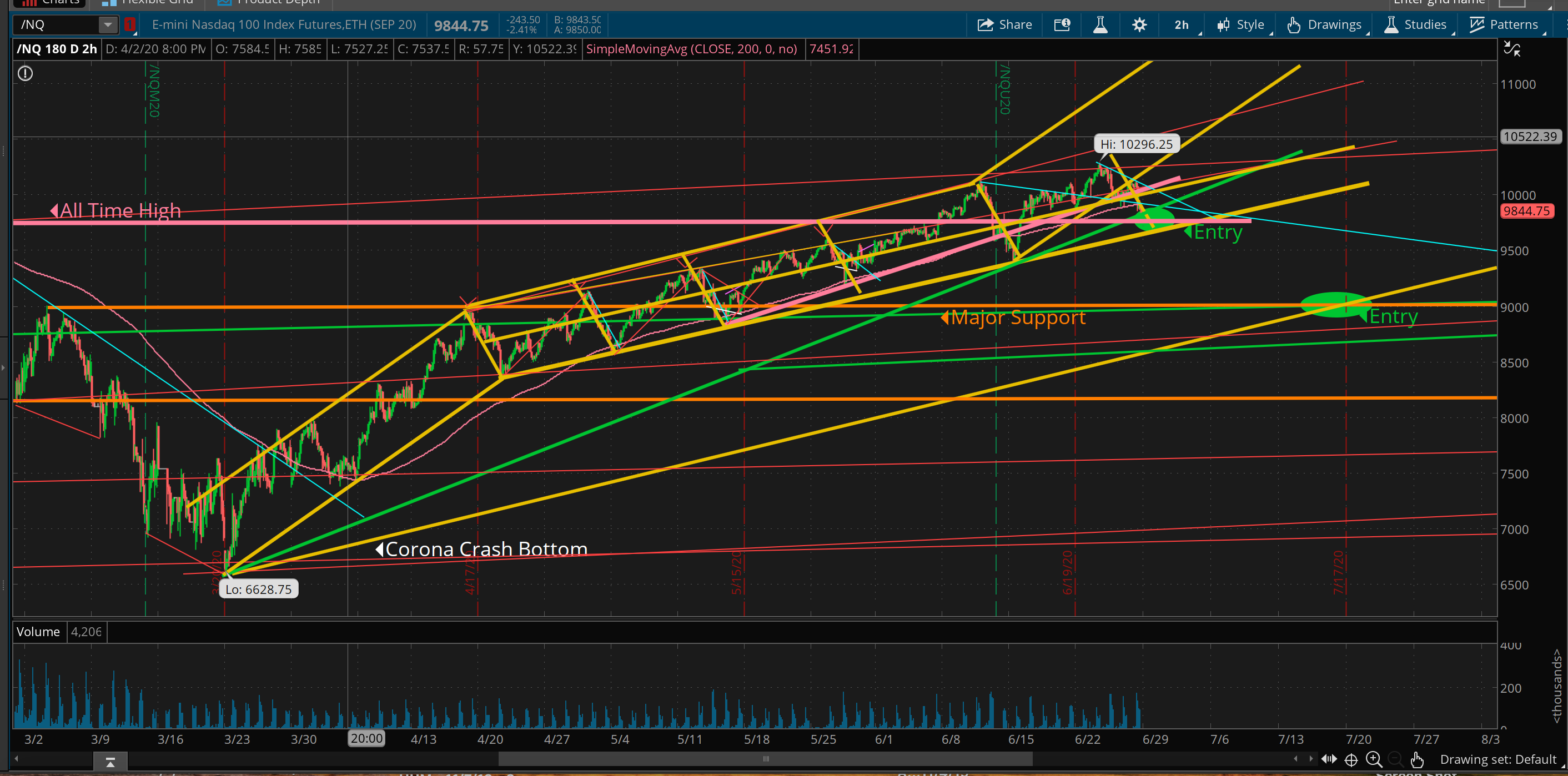Click the zoom in magnifier icon
This screenshot has width=1568, height=776.
point(1374,759)
